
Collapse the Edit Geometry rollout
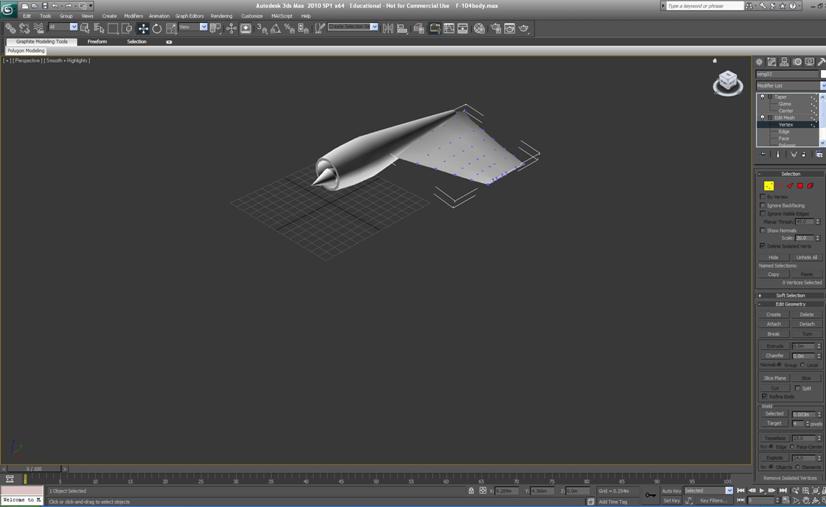790,304
